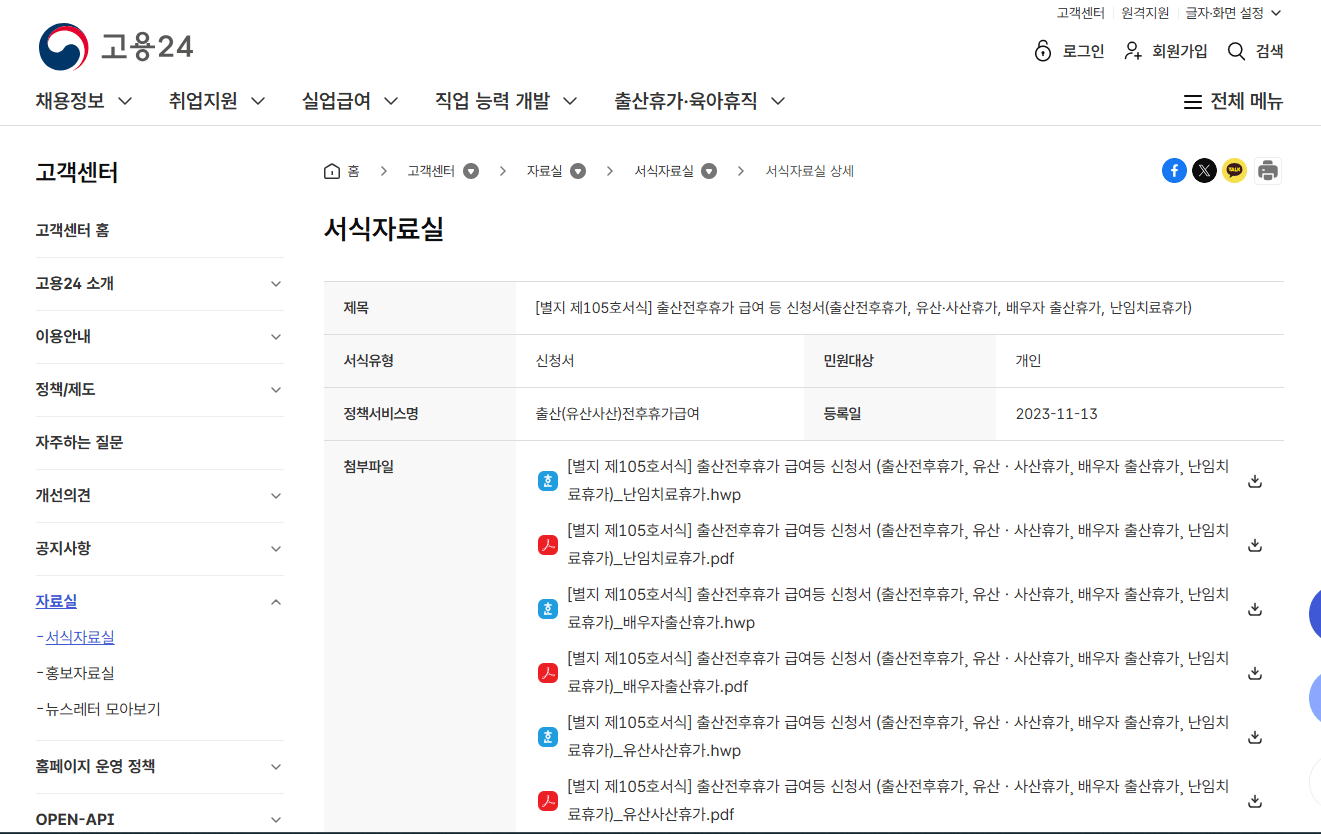The image size is (1321, 834).
Task: Download the 난임치료휴가 HWP file
Action: point(1254,480)
